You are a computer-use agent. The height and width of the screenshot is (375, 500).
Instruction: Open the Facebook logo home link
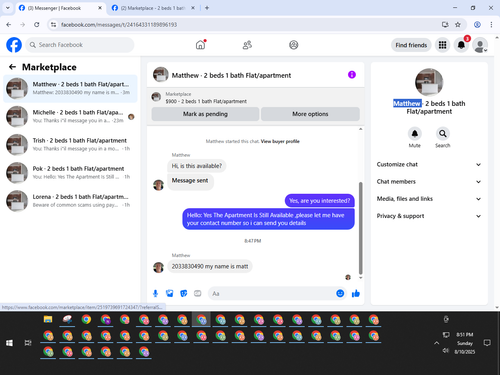coord(14,45)
